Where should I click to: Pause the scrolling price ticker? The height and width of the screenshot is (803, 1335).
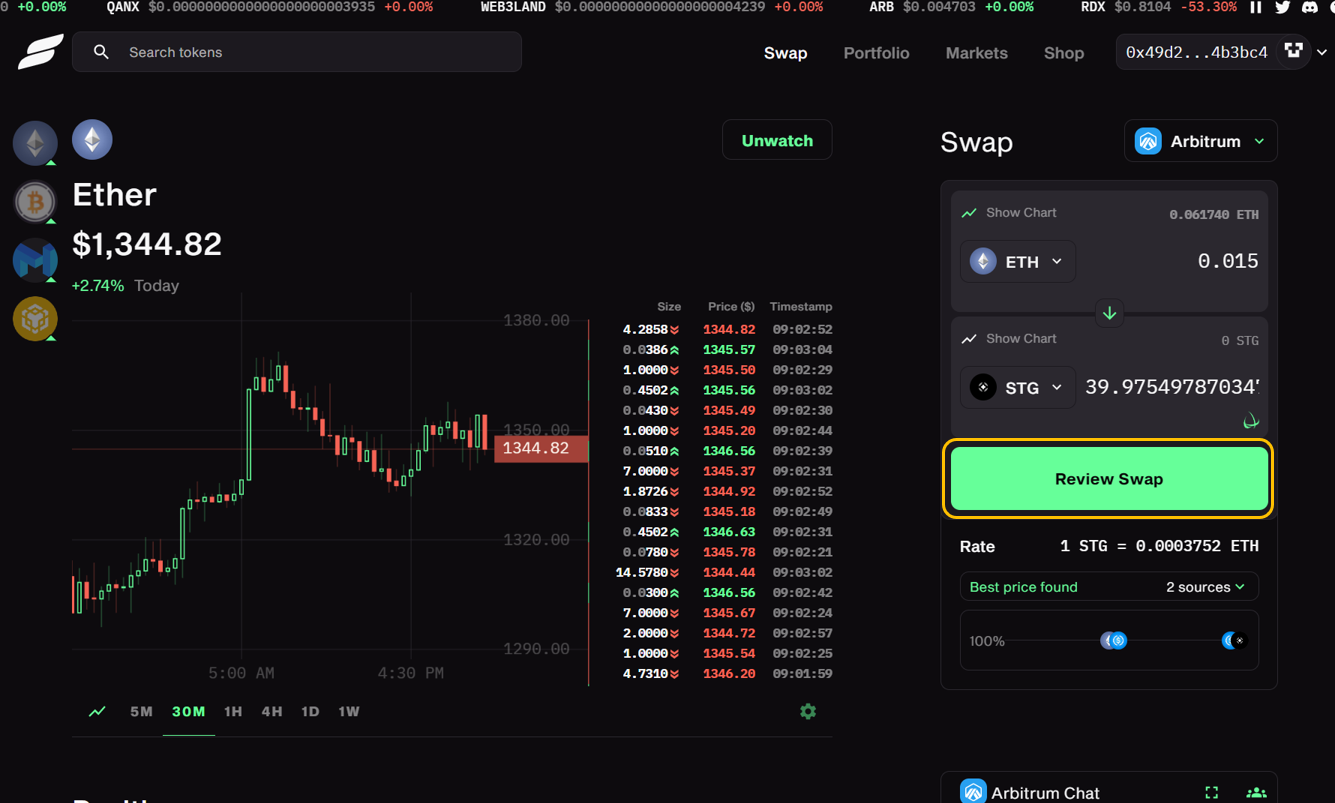pos(1256,7)
